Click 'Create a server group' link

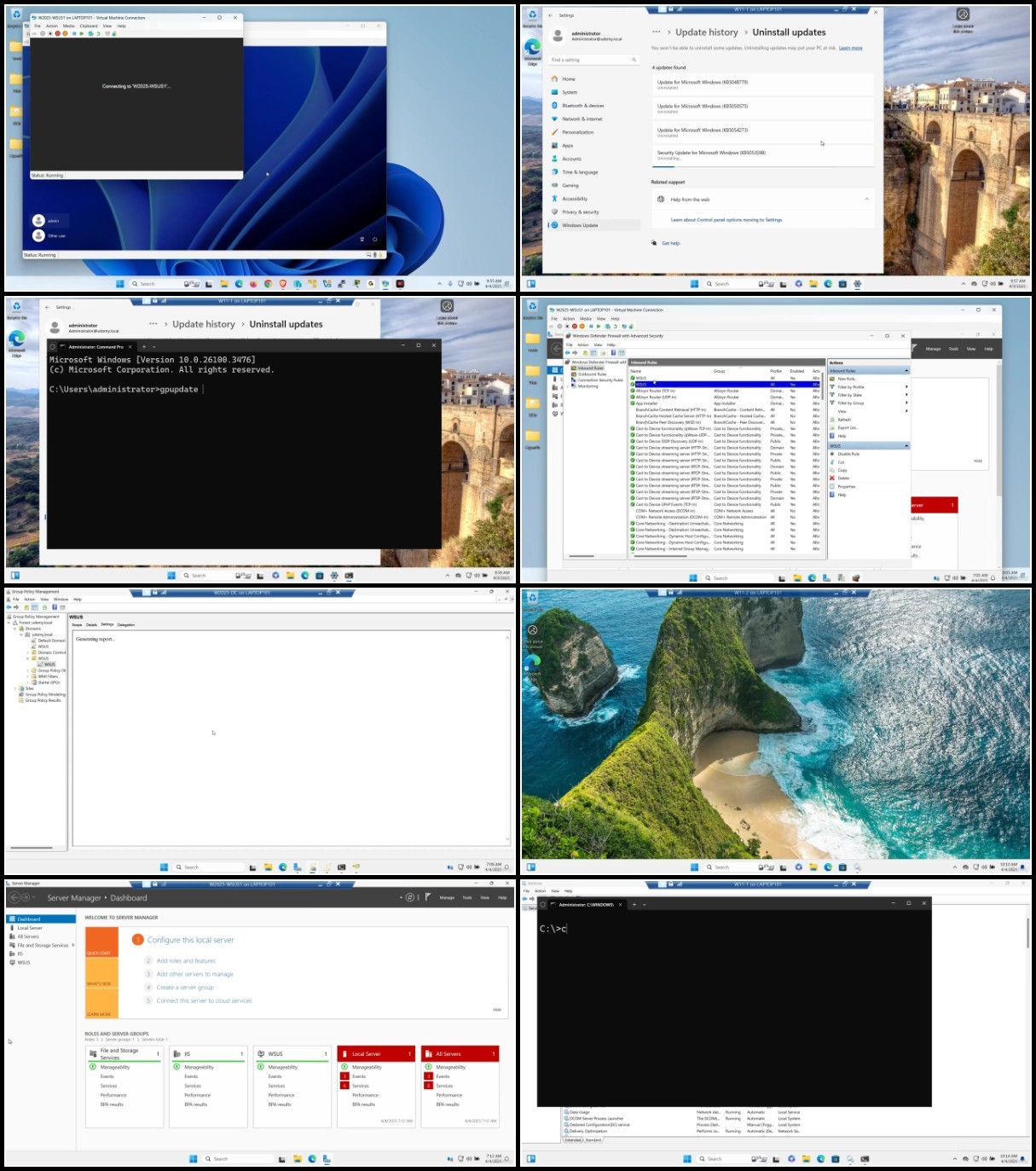[x=185, y=987]
